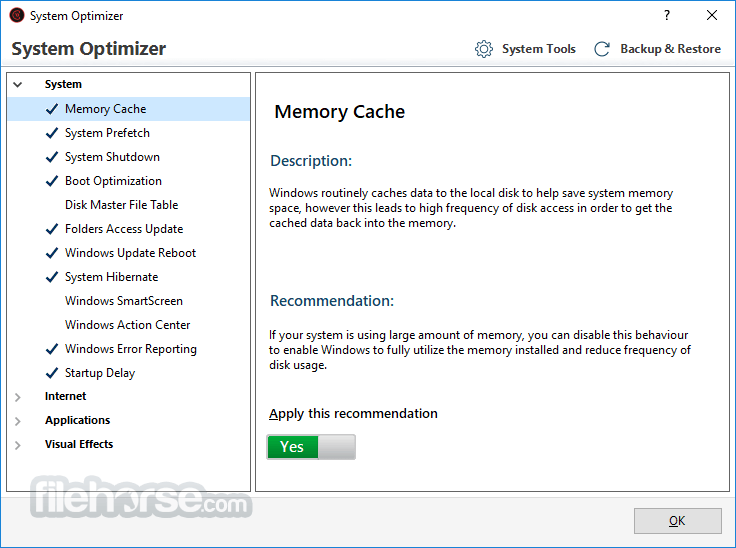The width and height of the screenshot is (736, 548).
Task: Select Startup Delay item
Action: click(x=100, y=373)
